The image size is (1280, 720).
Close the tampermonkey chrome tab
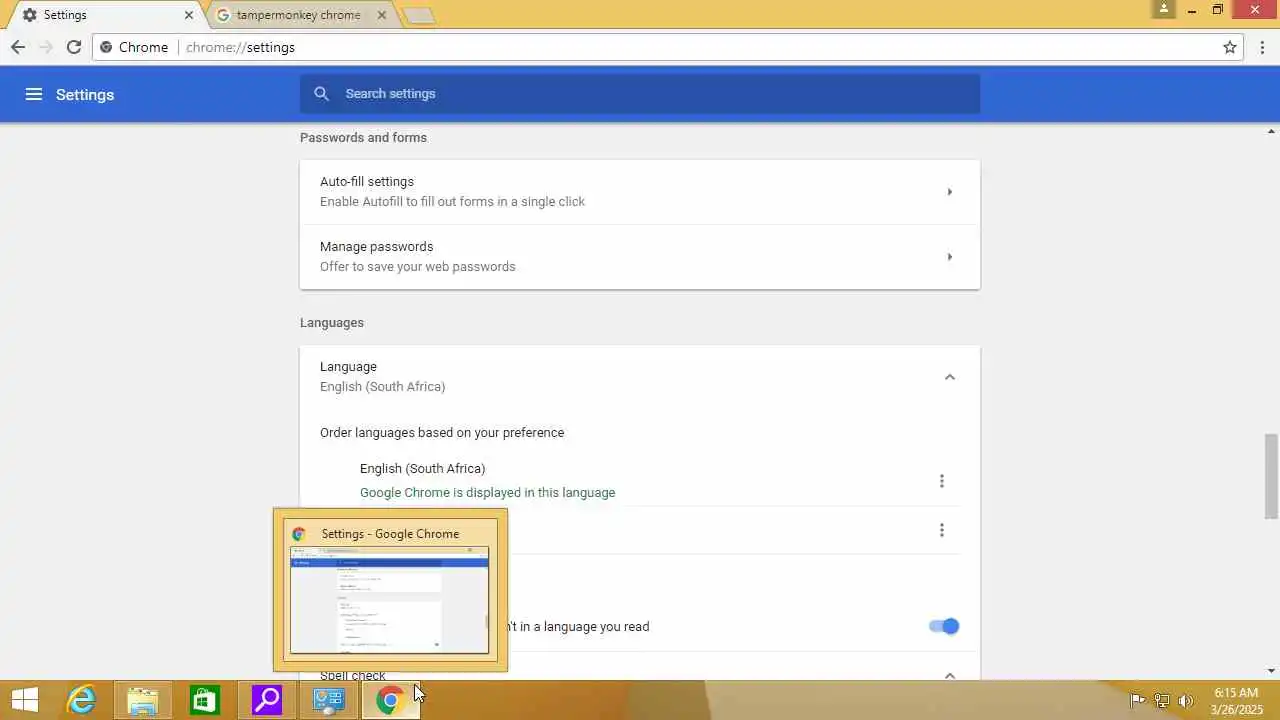(382, 15)
